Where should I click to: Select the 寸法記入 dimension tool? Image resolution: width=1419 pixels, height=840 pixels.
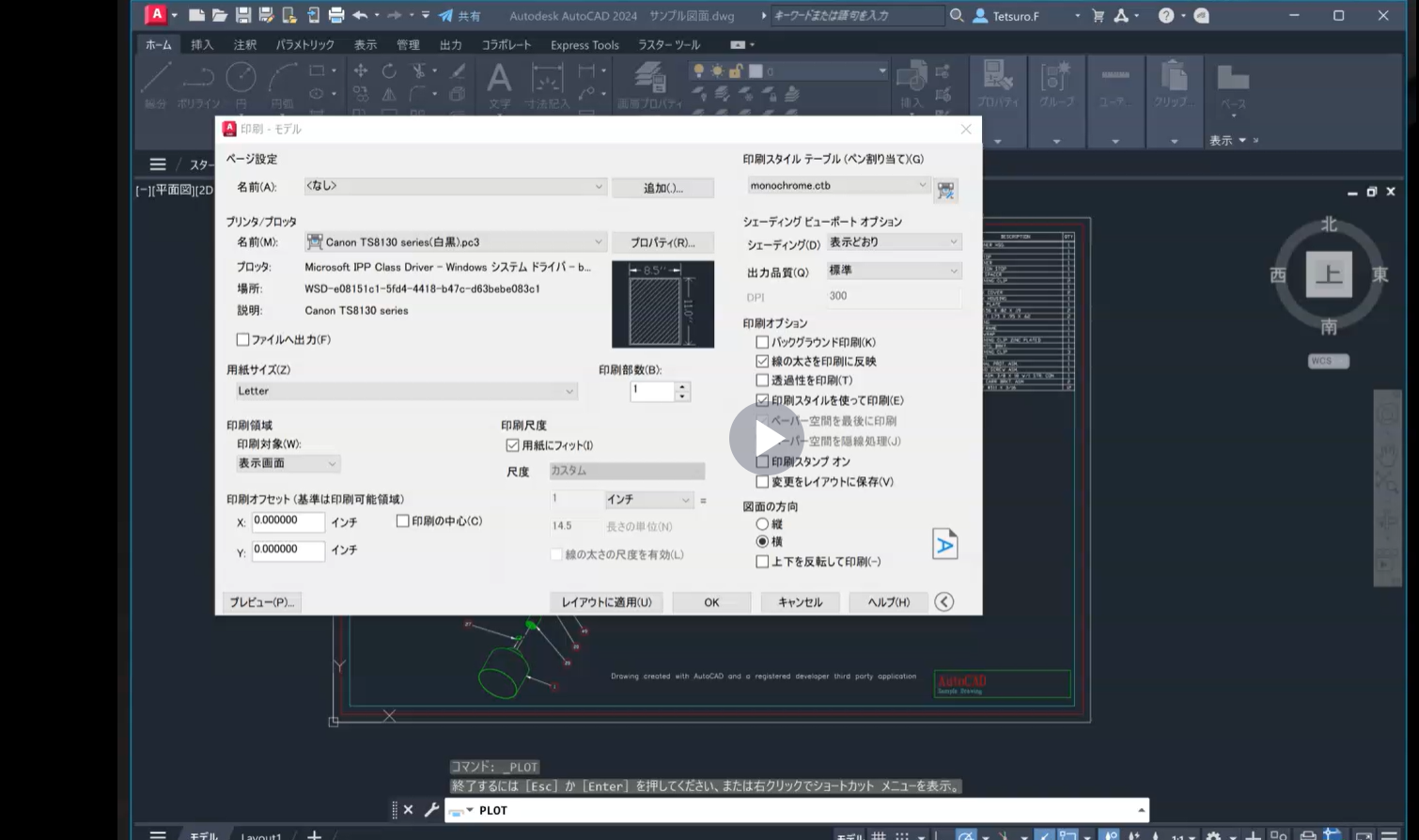point(547,85)
